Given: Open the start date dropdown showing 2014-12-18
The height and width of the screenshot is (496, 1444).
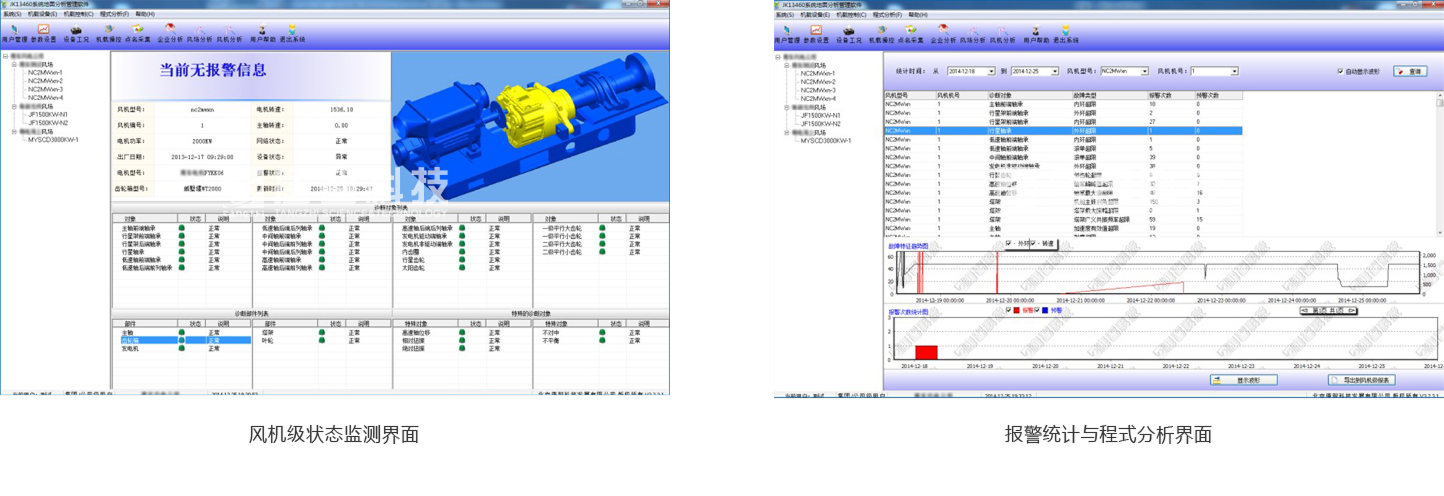Looking at the screenshot, I should tap(992, 72).
